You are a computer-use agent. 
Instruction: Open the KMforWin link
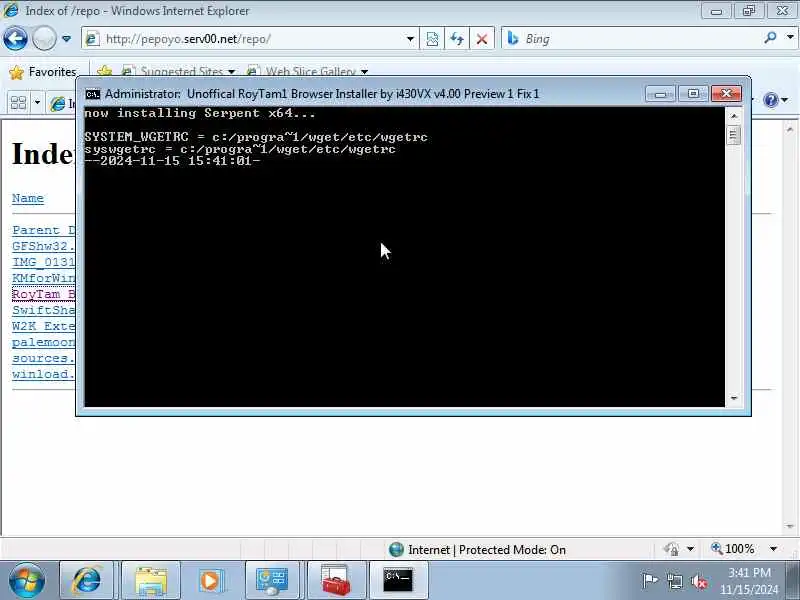[43, 278]
